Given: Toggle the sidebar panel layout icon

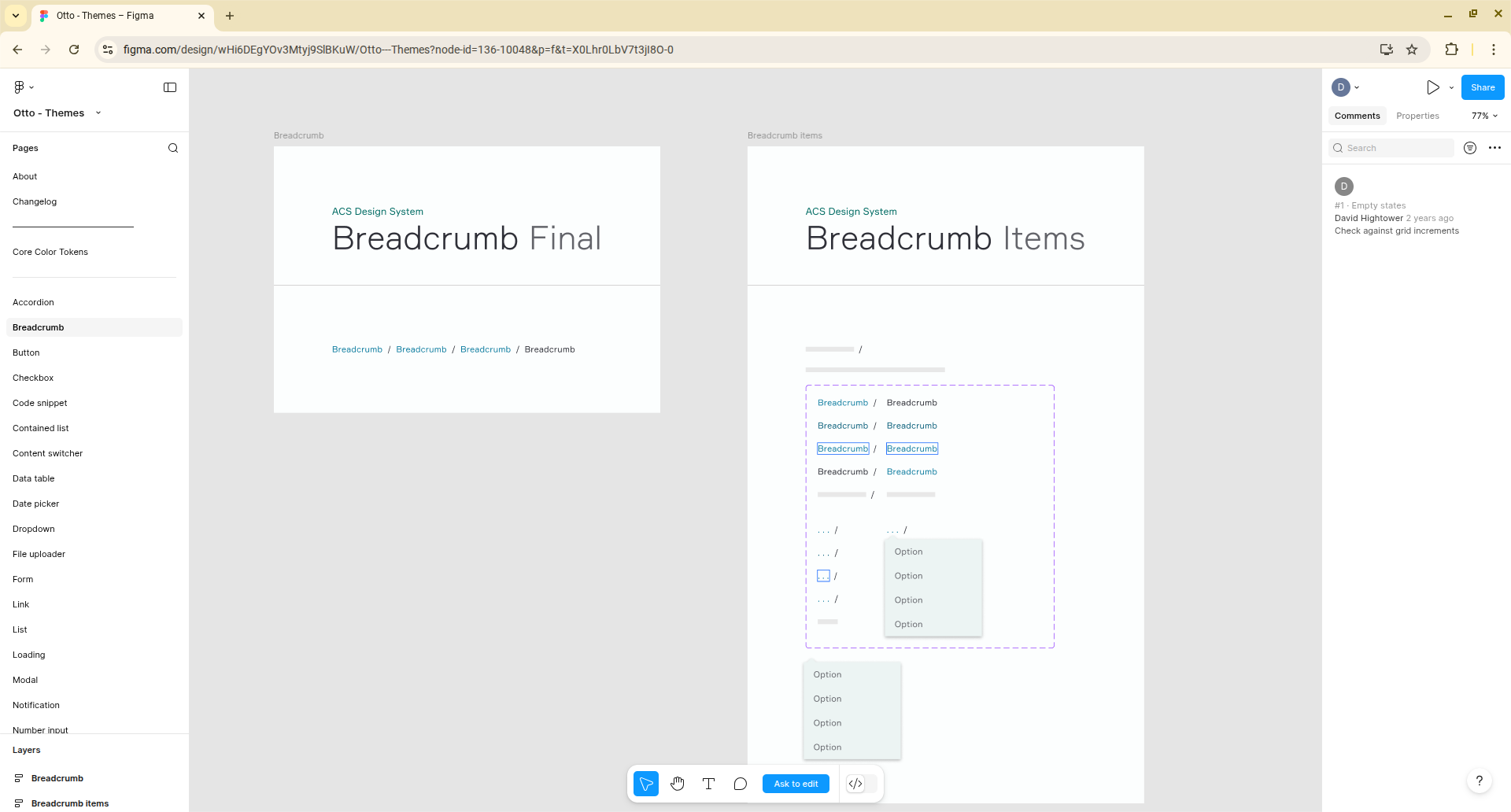Looking at the screenshot, I should coord(170,87).
